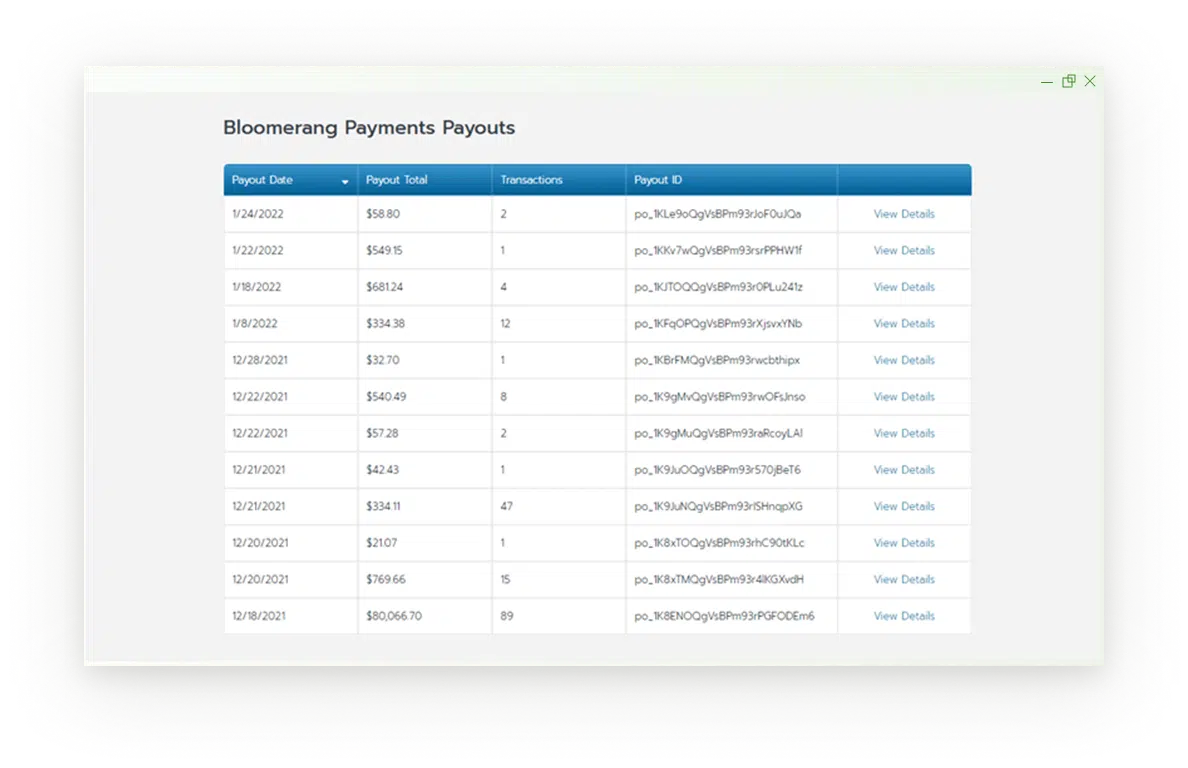View details for the $57.28 payout
Screen dimensions: 1188x768
pos(904,433)
